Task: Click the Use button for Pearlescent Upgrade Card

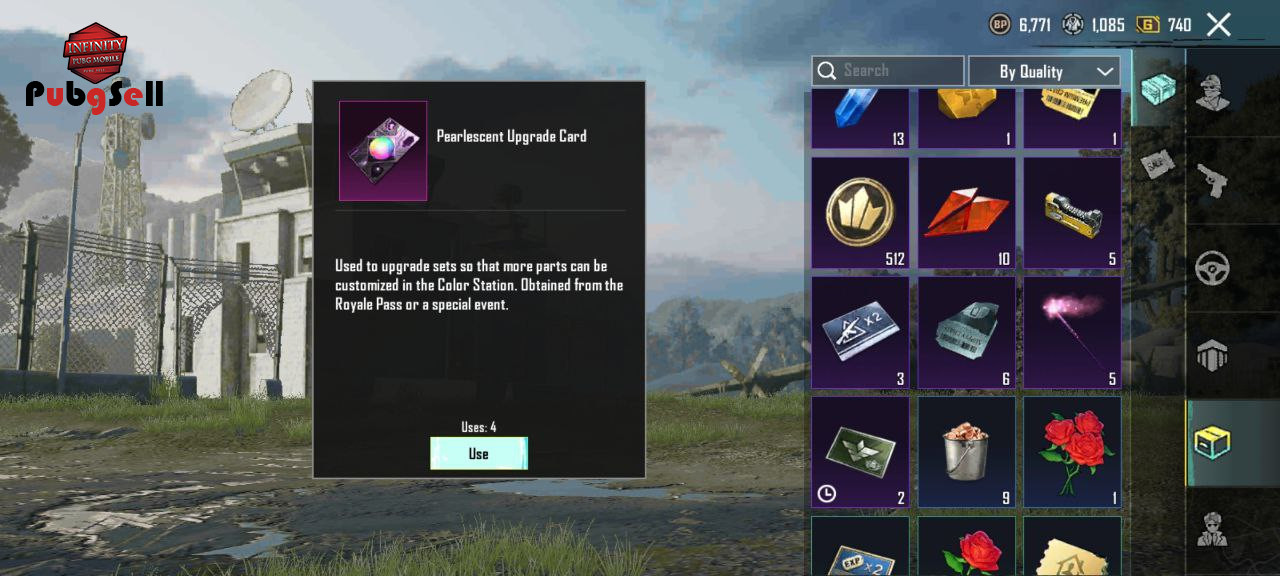Action: [x=479, y=453]
